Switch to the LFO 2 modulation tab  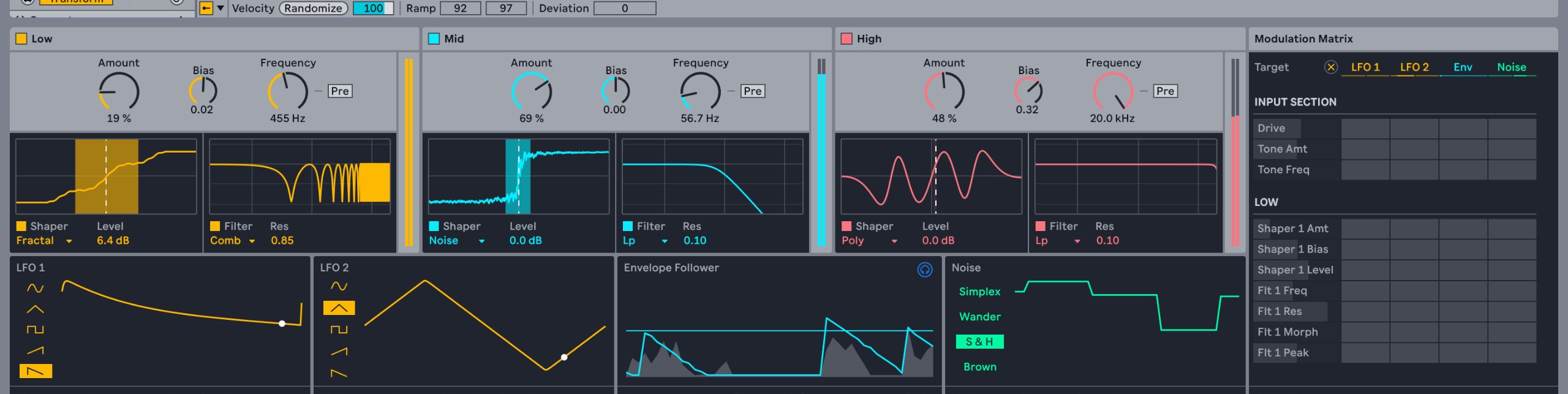(1414, 67)
